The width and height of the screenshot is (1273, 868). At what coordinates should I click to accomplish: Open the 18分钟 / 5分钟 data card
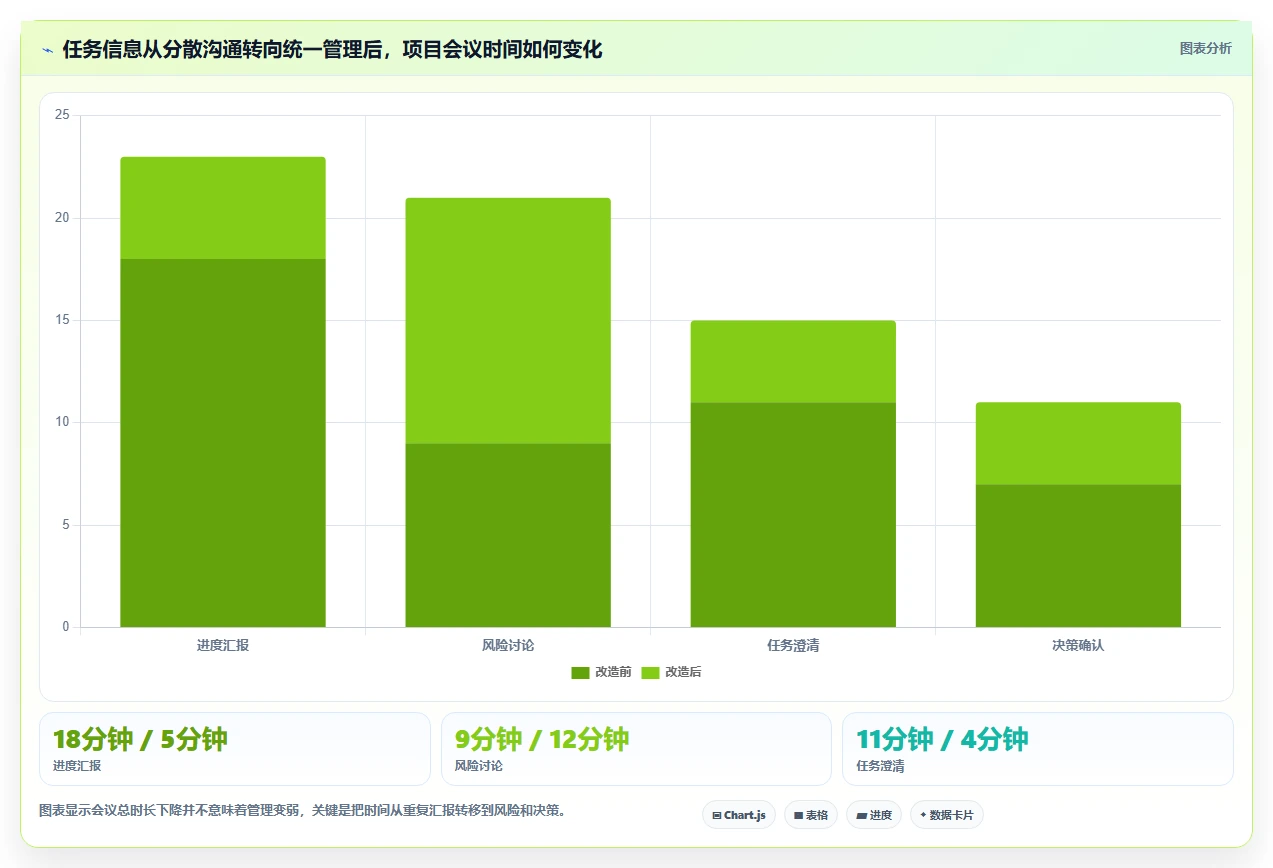[x=235, y=749]
